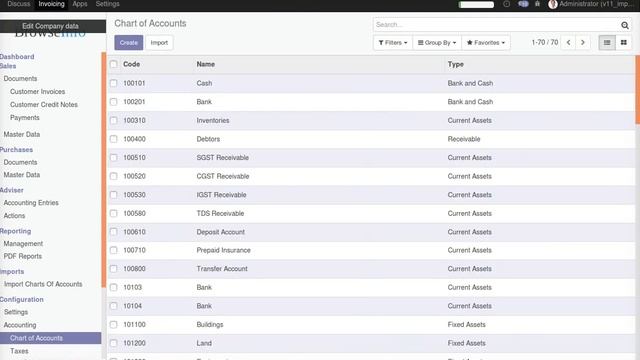
Task: Open the Filters dropdown
Action: [393, 42]
